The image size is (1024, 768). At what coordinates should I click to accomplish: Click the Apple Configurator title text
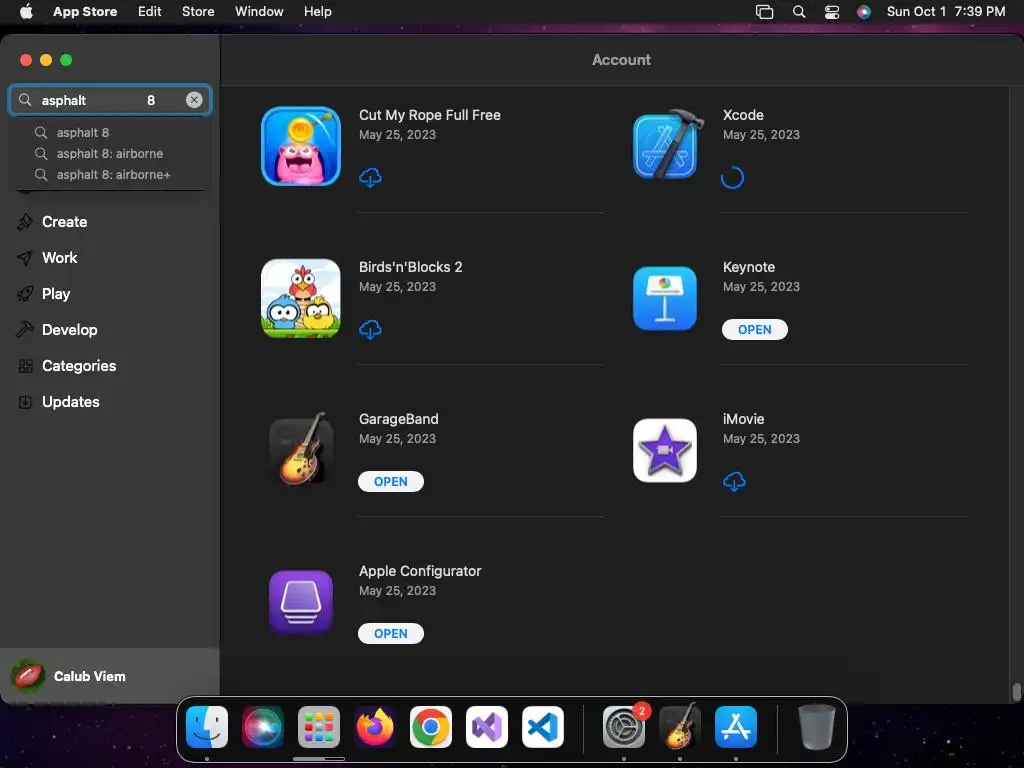[x=420, y=571]
